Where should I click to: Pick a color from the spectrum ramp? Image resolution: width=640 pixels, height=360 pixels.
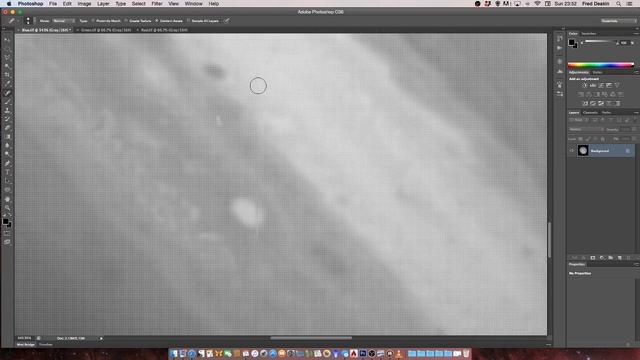click(x=601, y=64)
